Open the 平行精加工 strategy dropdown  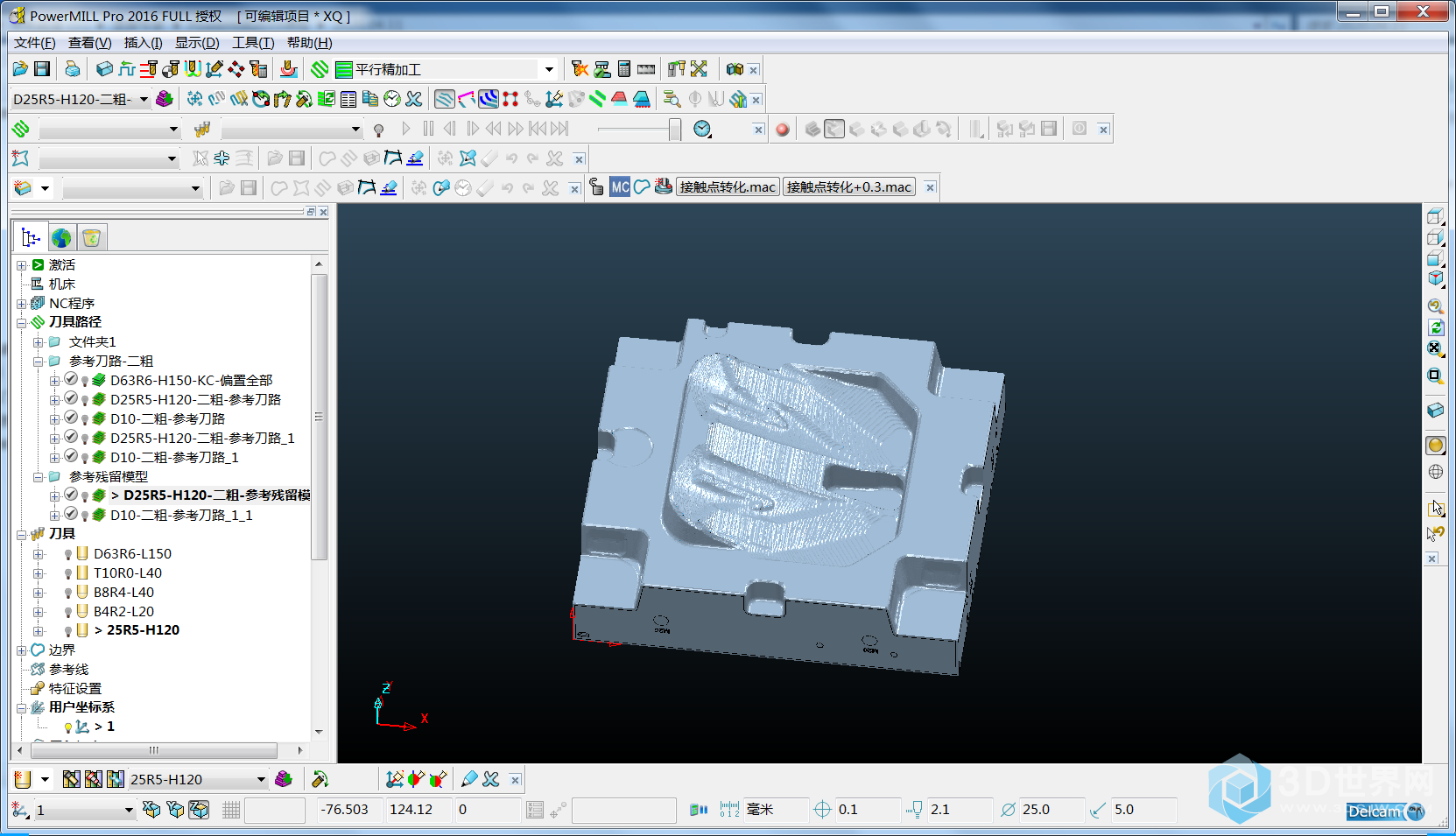(x=549, y=69)
